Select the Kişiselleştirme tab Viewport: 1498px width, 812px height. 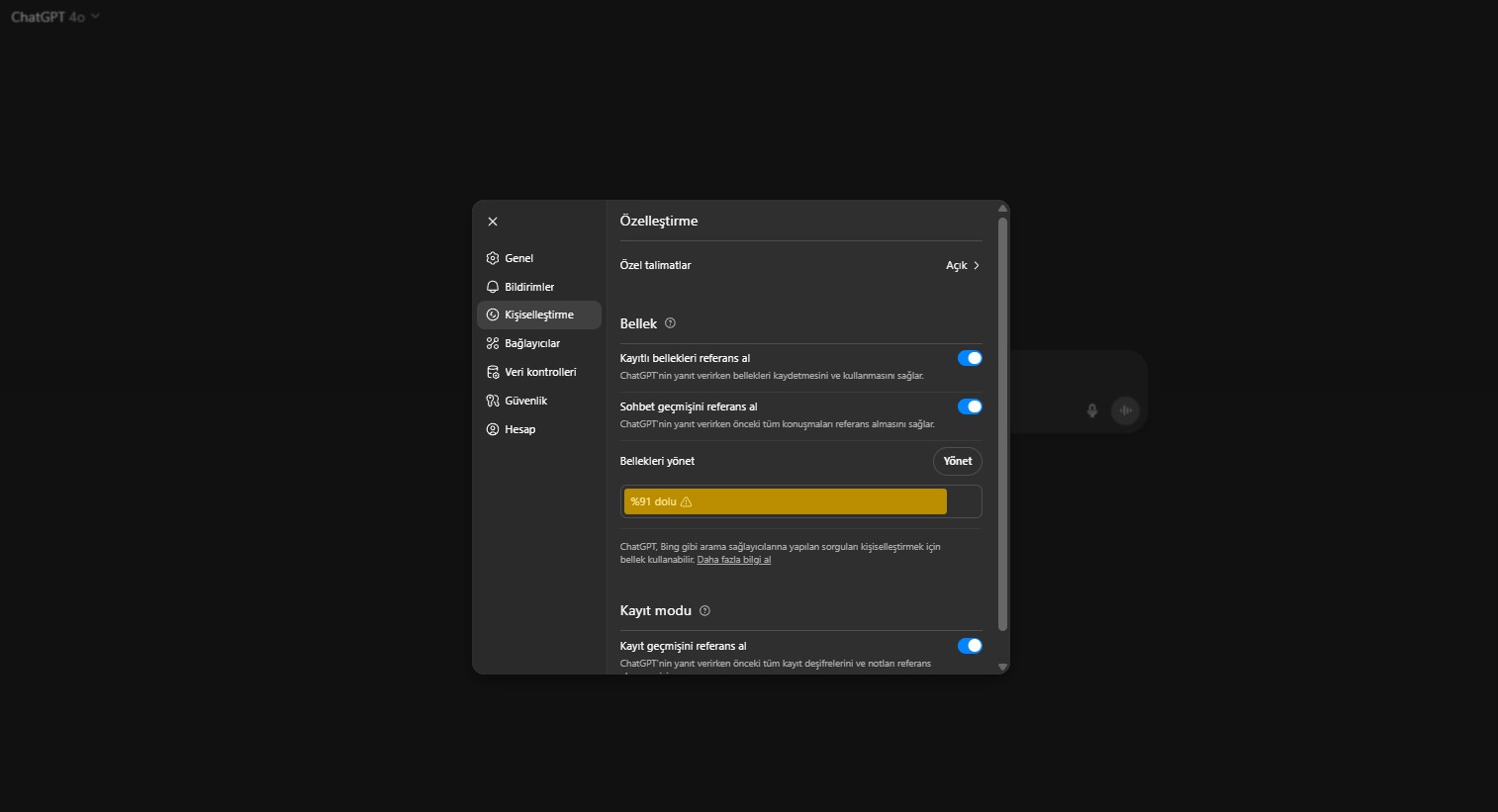[539, 315]
